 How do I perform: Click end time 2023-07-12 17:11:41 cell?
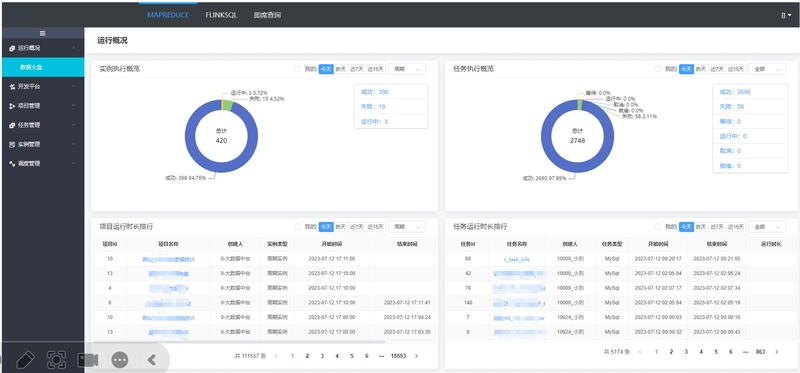coord(406,303)
